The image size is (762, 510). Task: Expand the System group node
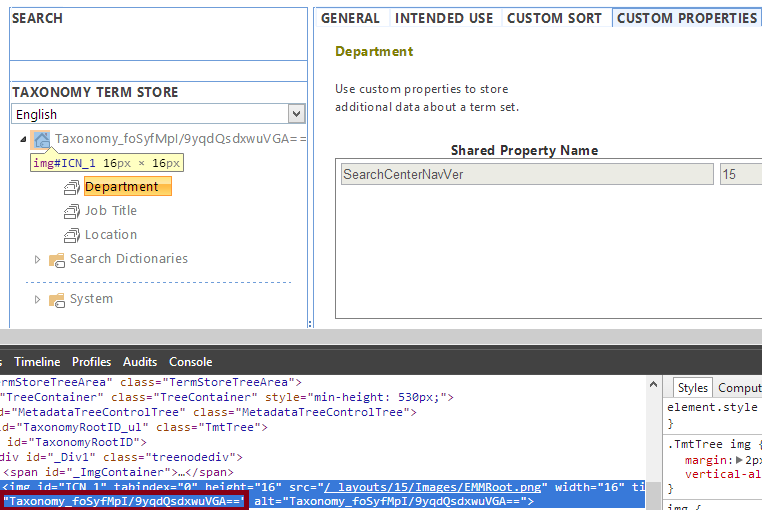click(x=38, y=300)
